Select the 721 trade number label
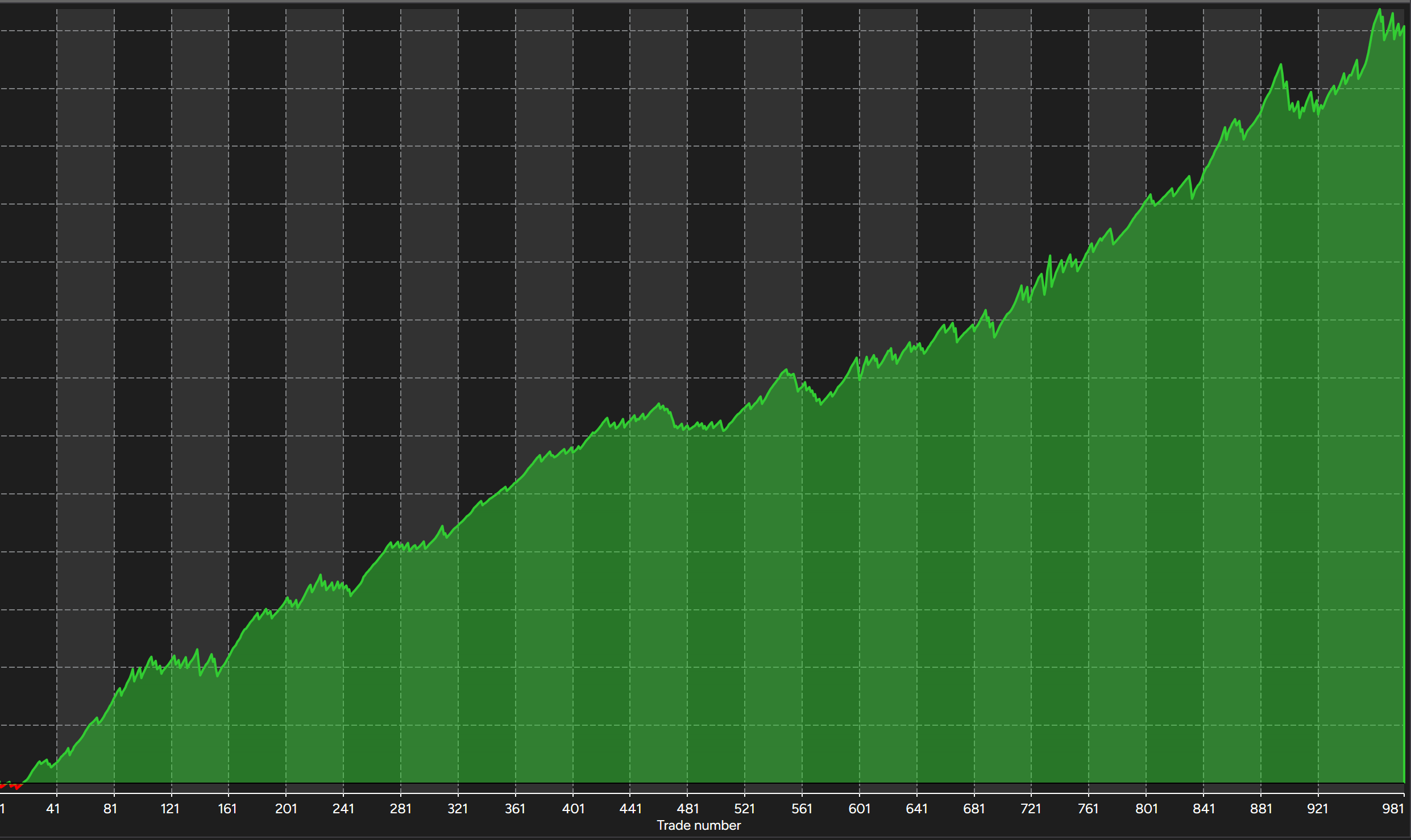This screenshot has width=1411, height=840. 1031,809
